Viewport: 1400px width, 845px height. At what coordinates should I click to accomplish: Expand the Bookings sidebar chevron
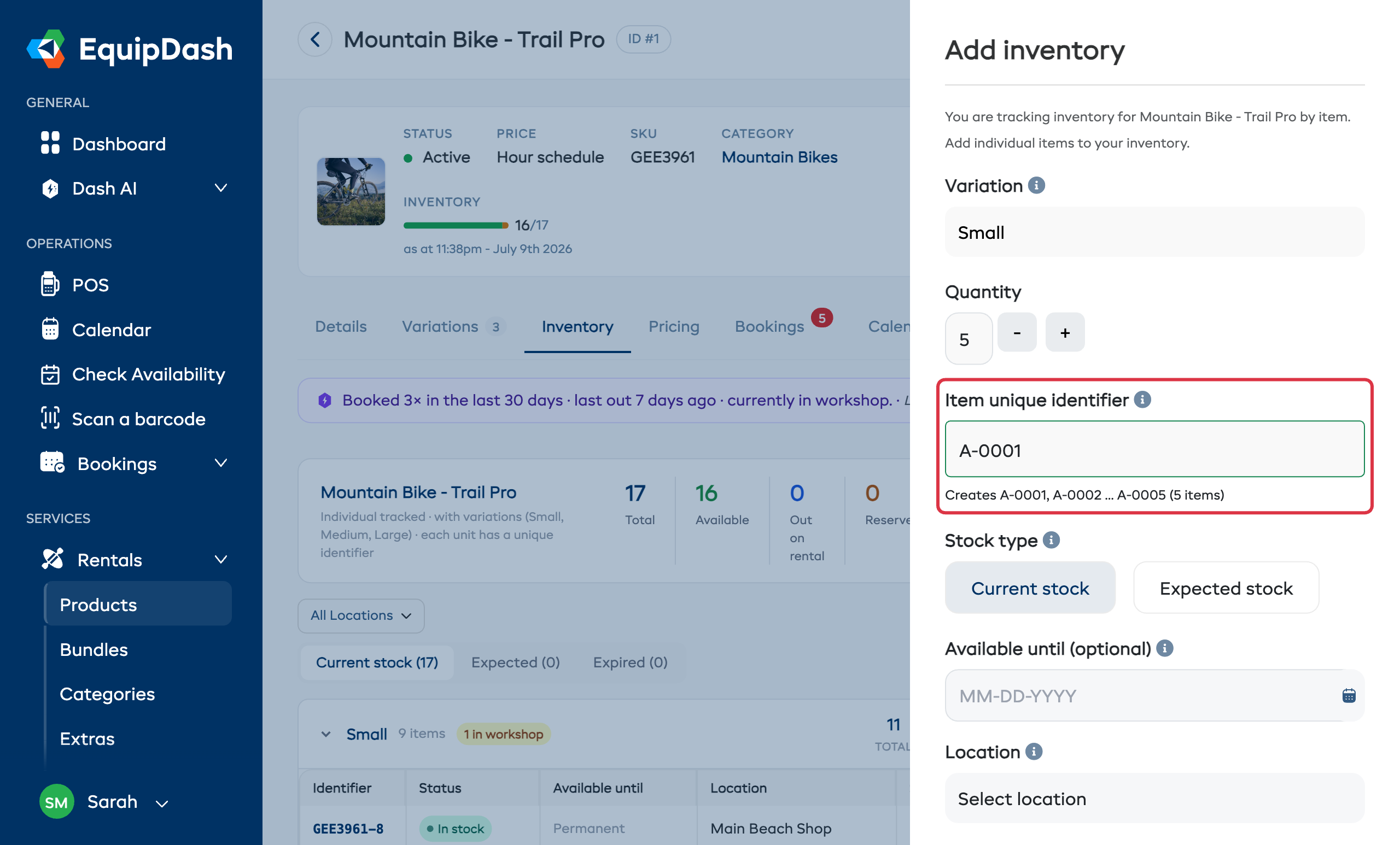pos(221,463)
